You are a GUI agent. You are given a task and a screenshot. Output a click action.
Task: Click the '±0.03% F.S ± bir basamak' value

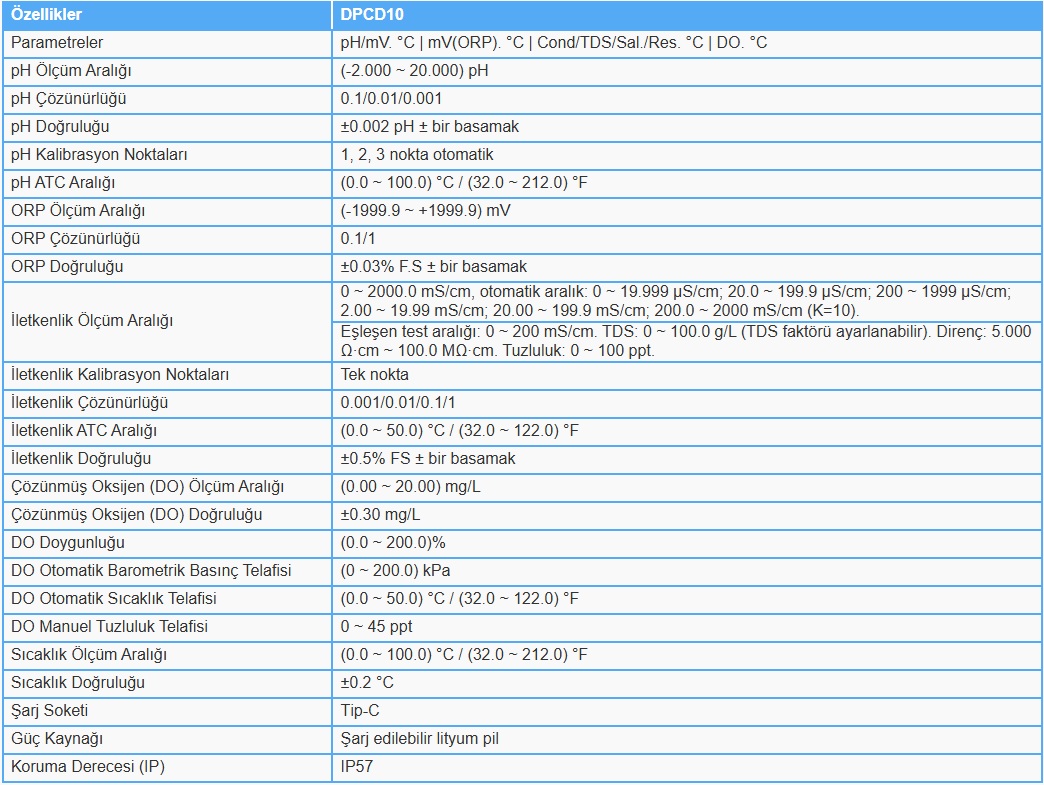pos(433,266)
